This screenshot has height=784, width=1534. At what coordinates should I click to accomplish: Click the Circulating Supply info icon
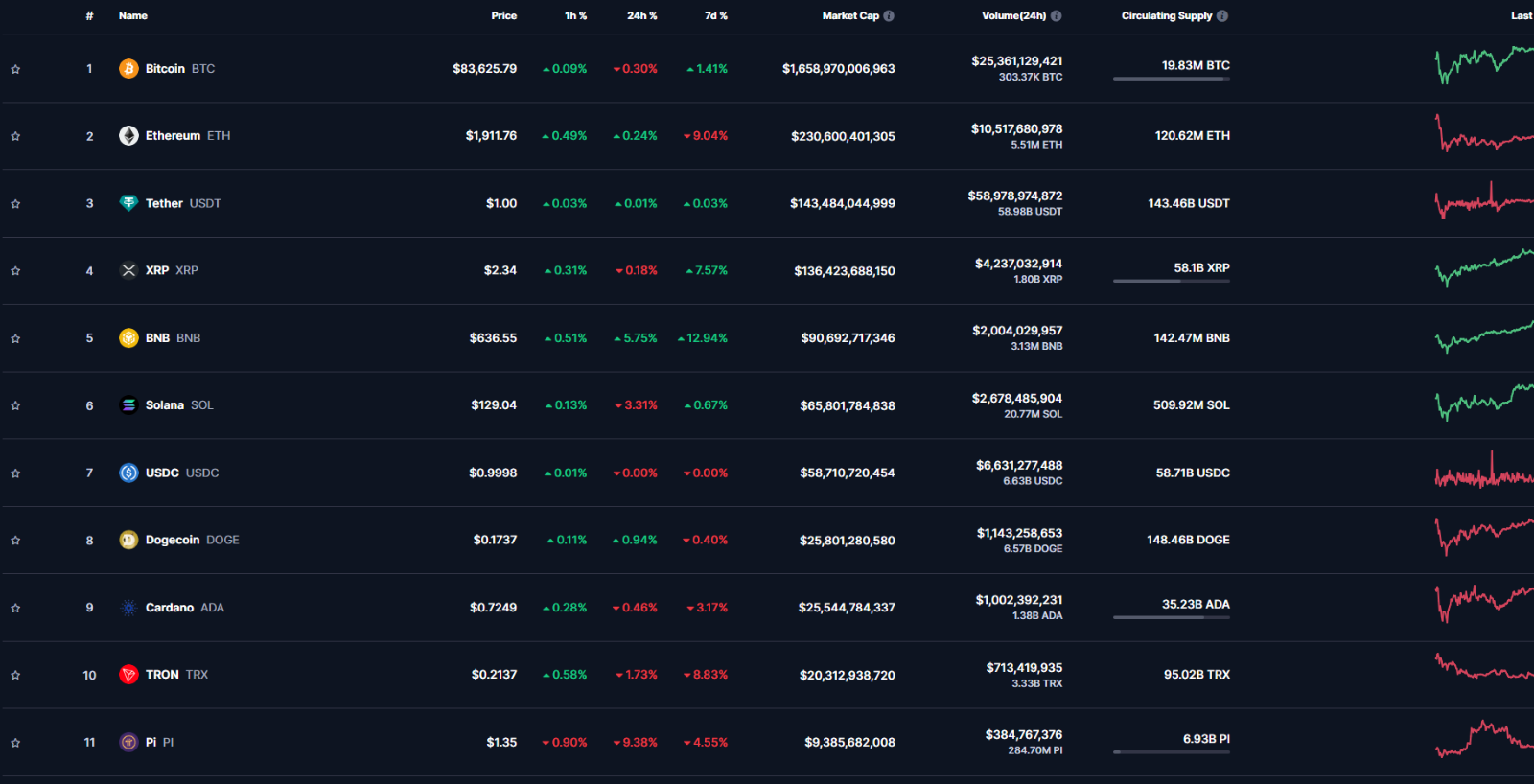click(1222, 16)
